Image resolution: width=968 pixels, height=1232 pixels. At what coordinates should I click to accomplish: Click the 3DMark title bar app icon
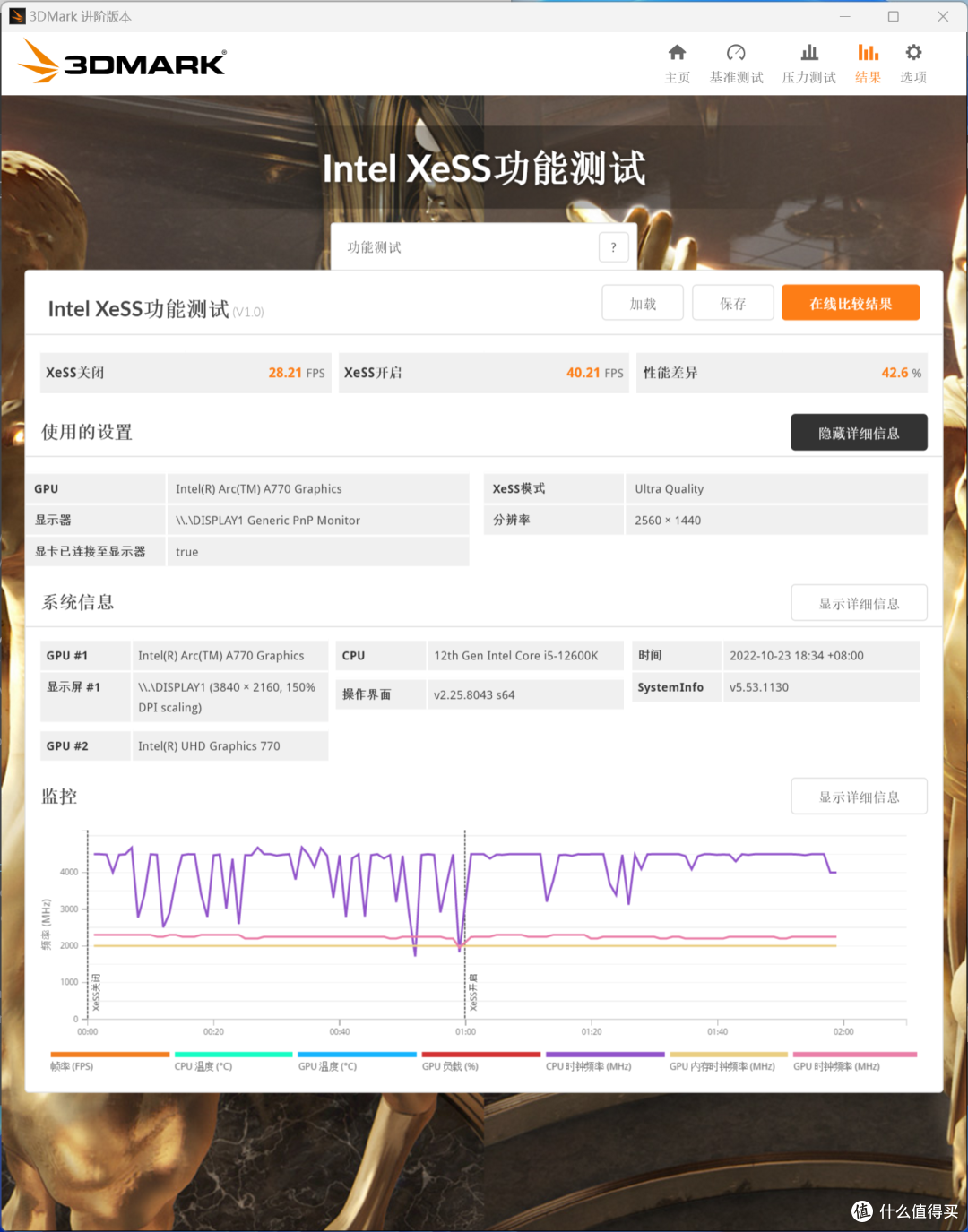(x=17, y=16)
